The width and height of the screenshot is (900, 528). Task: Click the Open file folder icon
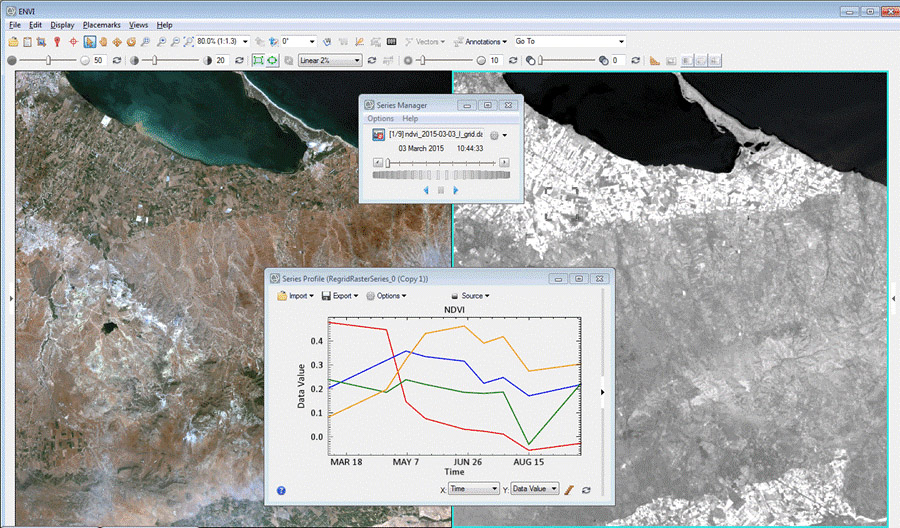pyautogui.click(x=12, y=42)
